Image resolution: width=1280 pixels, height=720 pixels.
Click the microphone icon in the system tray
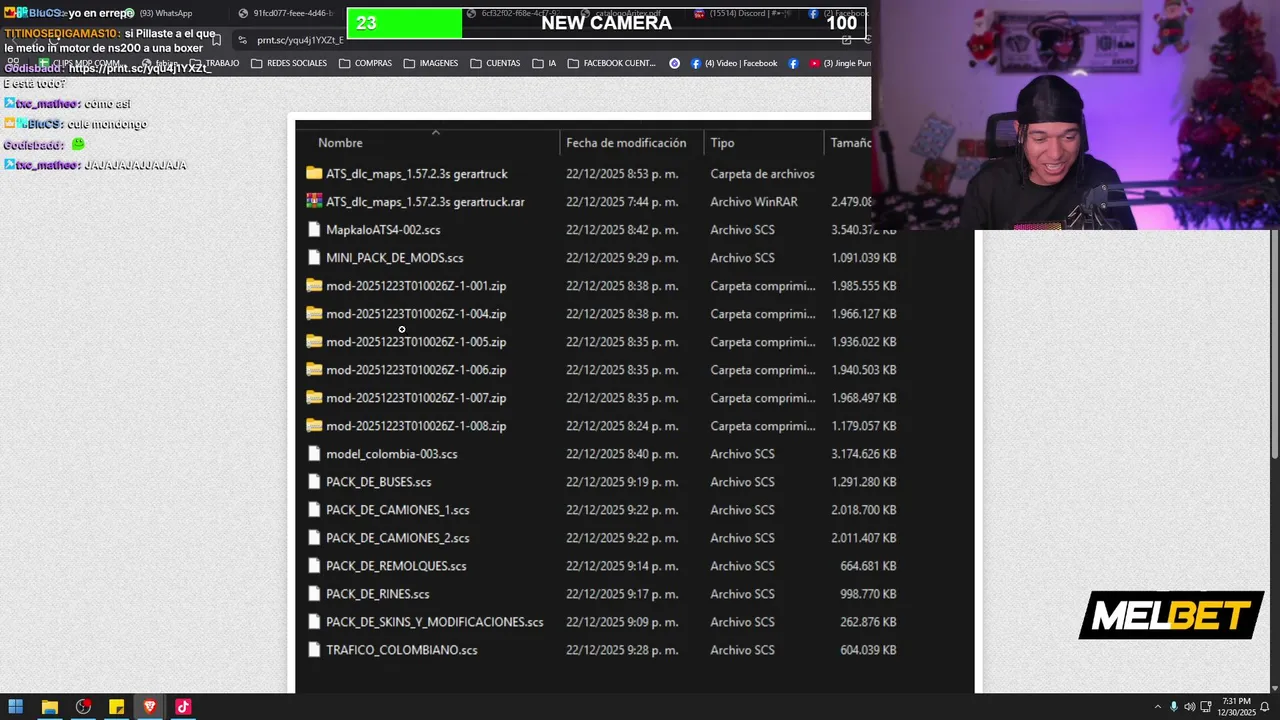1174,707
